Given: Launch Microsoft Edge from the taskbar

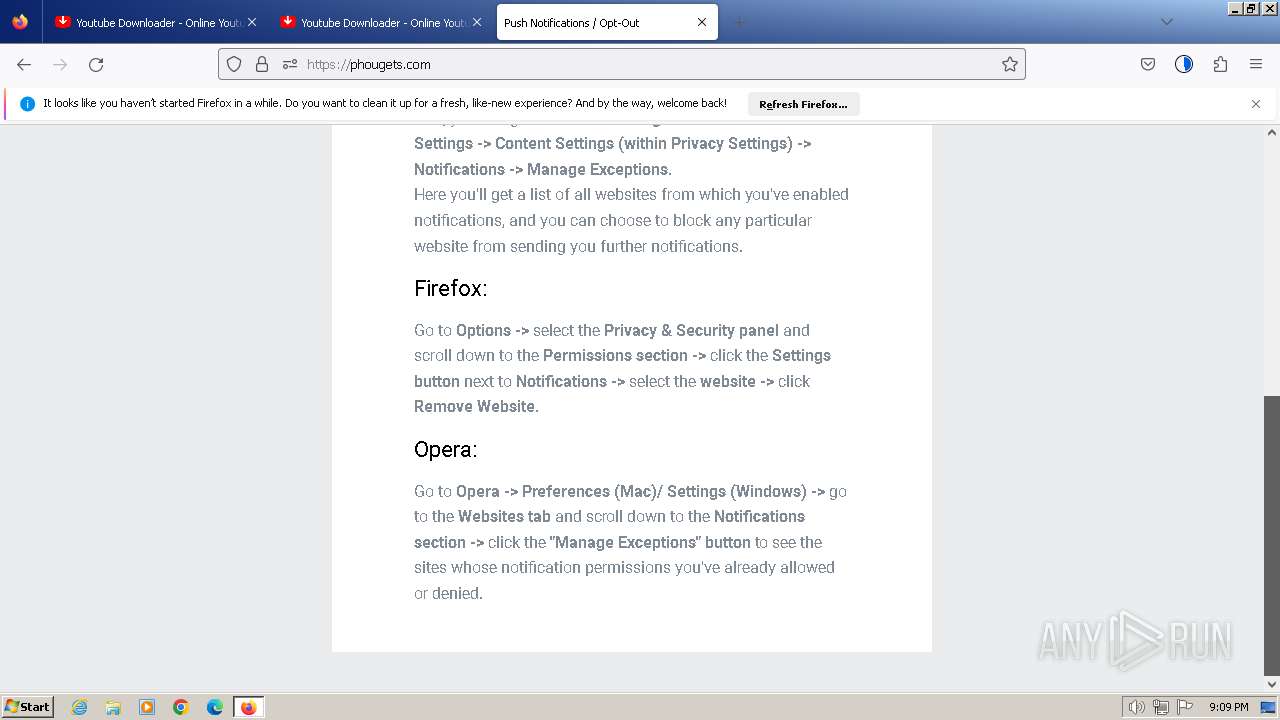Looking at the screenshot, I should pyautogui.click(x=215, y=707).
